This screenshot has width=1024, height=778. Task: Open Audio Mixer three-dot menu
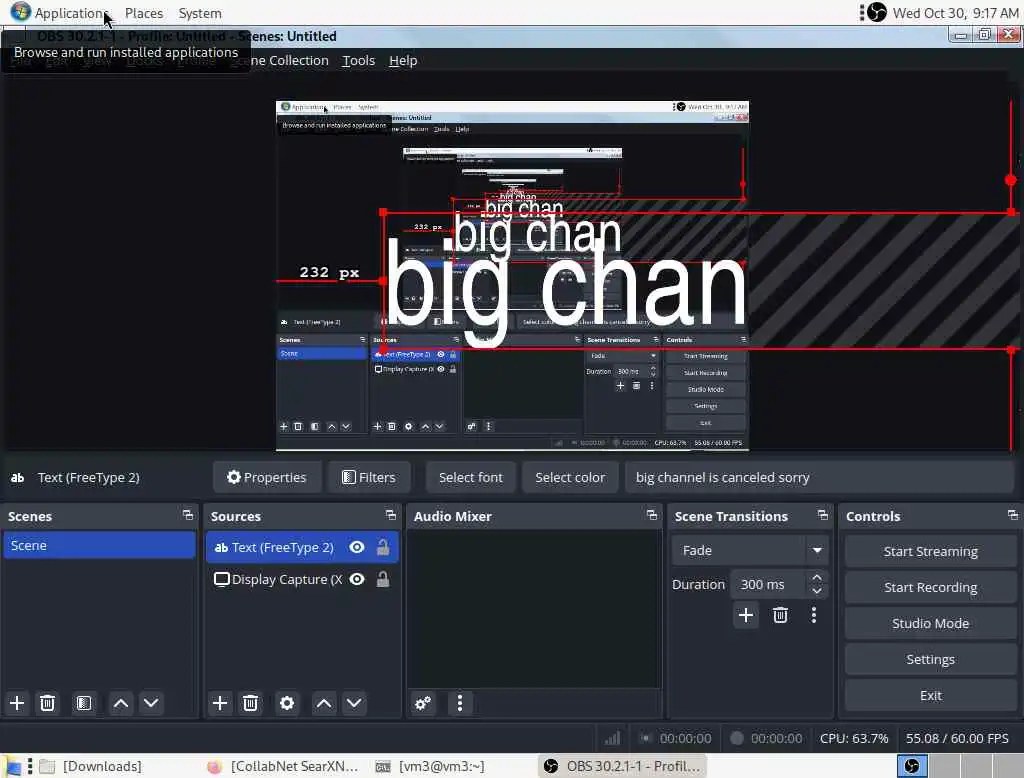pos(460,704)
